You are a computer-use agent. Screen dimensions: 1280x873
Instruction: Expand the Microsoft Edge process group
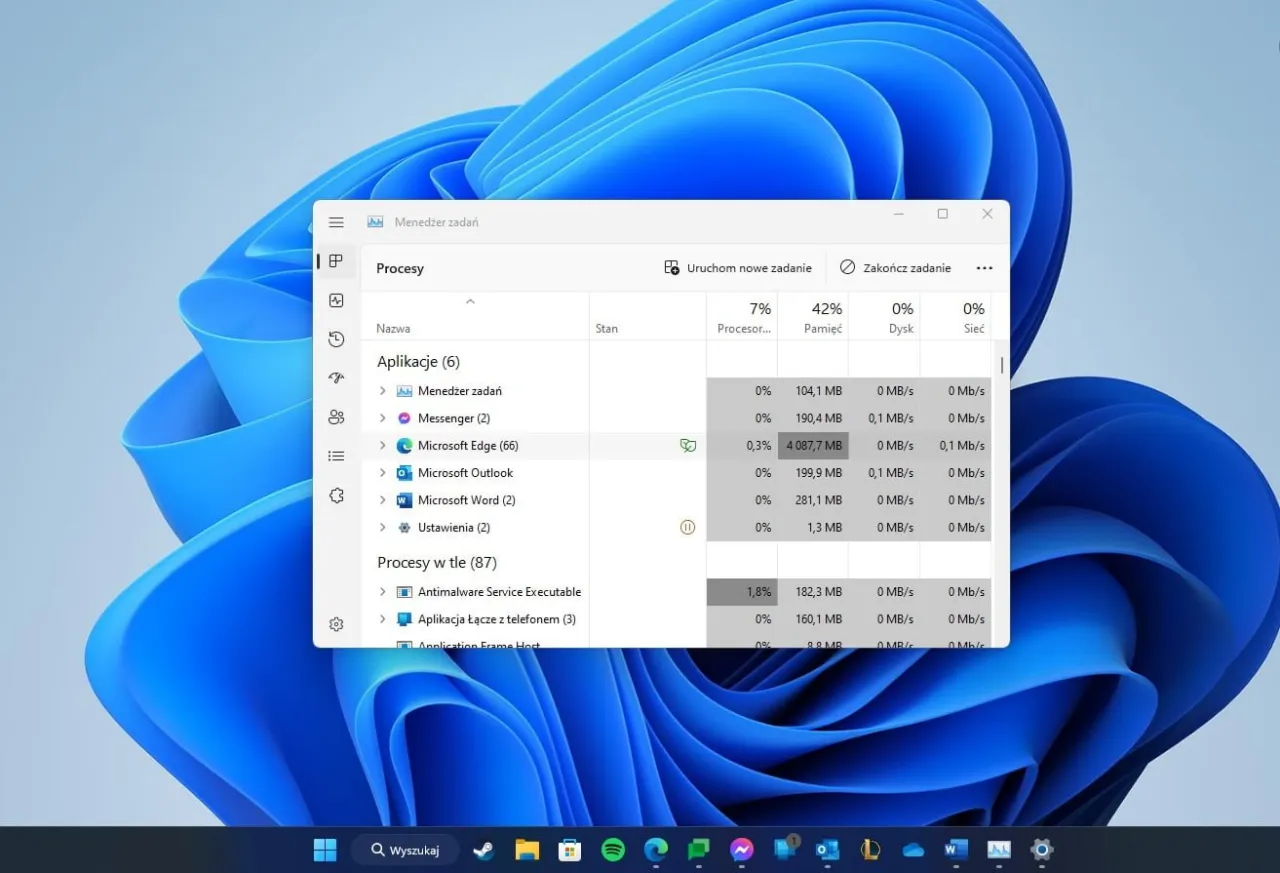coord(382,445)
